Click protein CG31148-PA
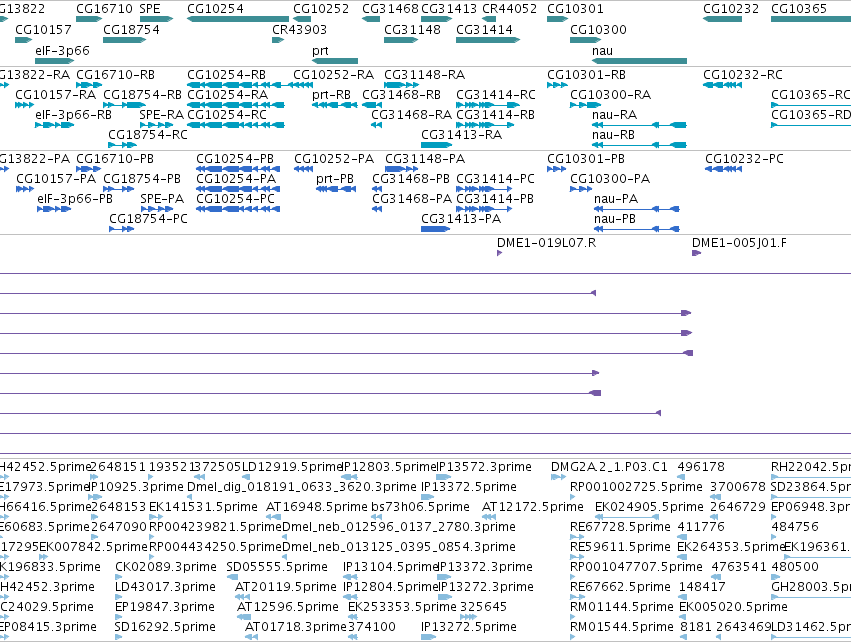Image resolution: width=851 pixels, height=642 pixels. tap(425, 158)
